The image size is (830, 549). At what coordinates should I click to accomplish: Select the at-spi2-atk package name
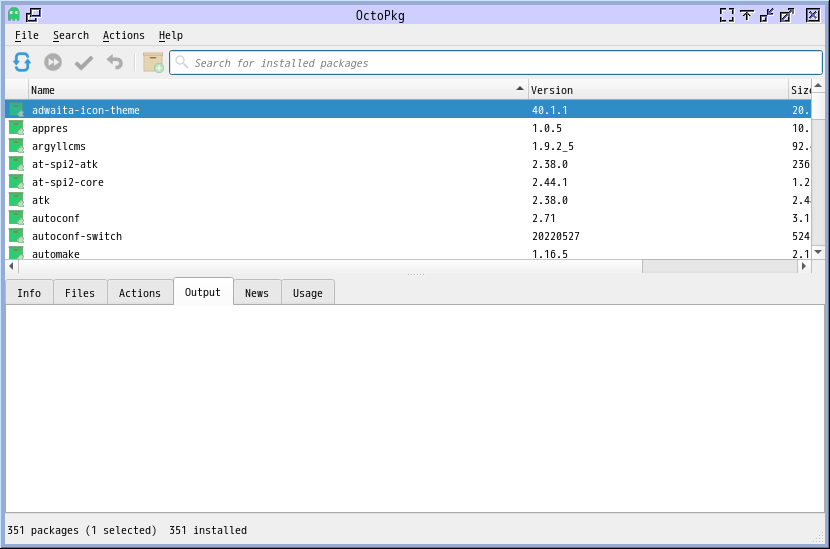[65, 164]
